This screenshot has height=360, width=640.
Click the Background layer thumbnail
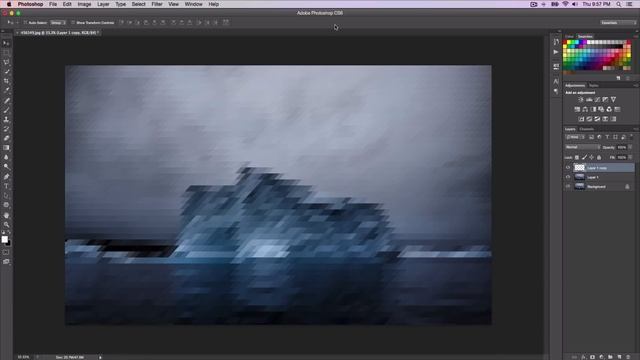(x=580, y=187)
